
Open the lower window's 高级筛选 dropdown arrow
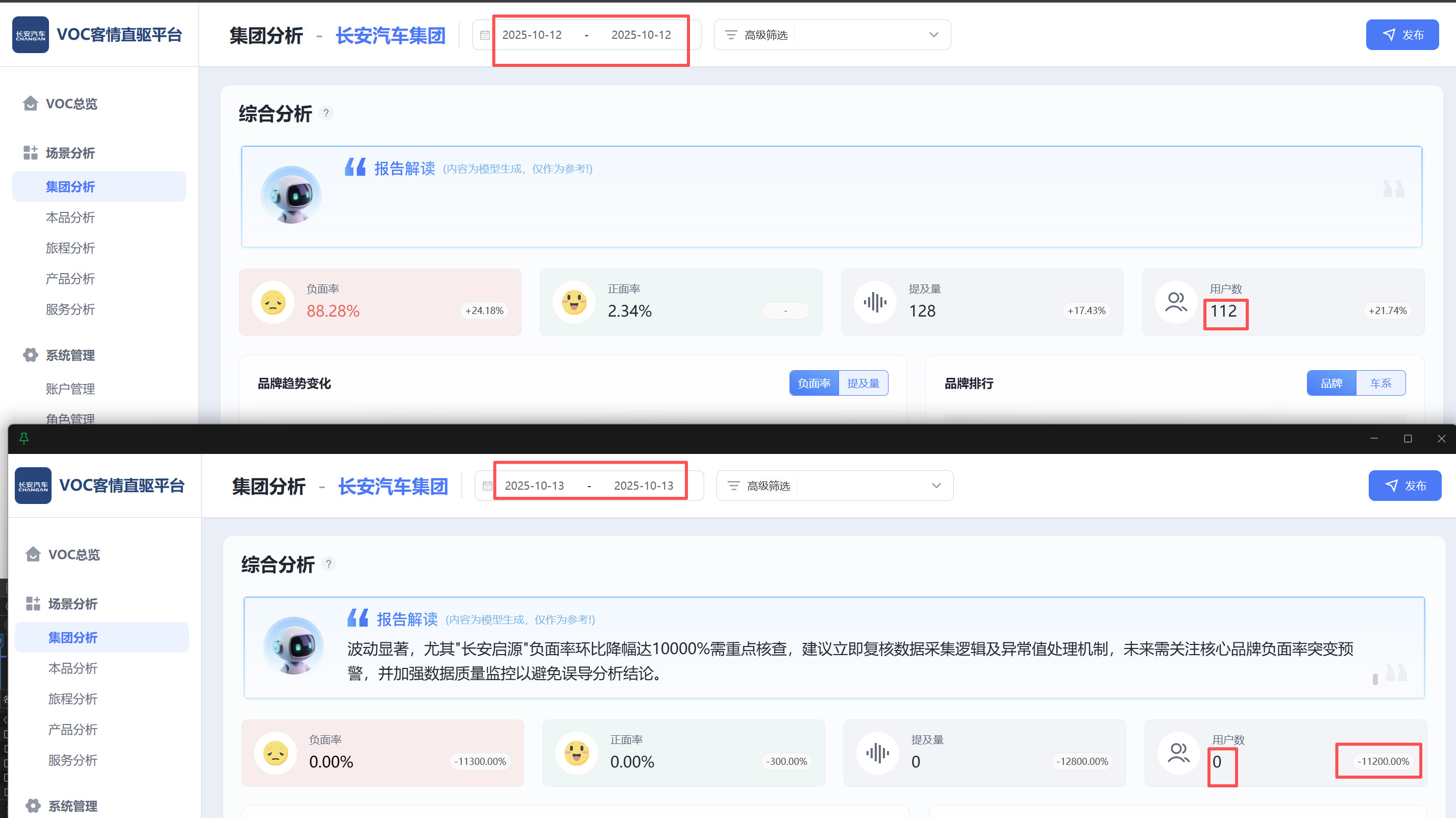pos(936,486)
